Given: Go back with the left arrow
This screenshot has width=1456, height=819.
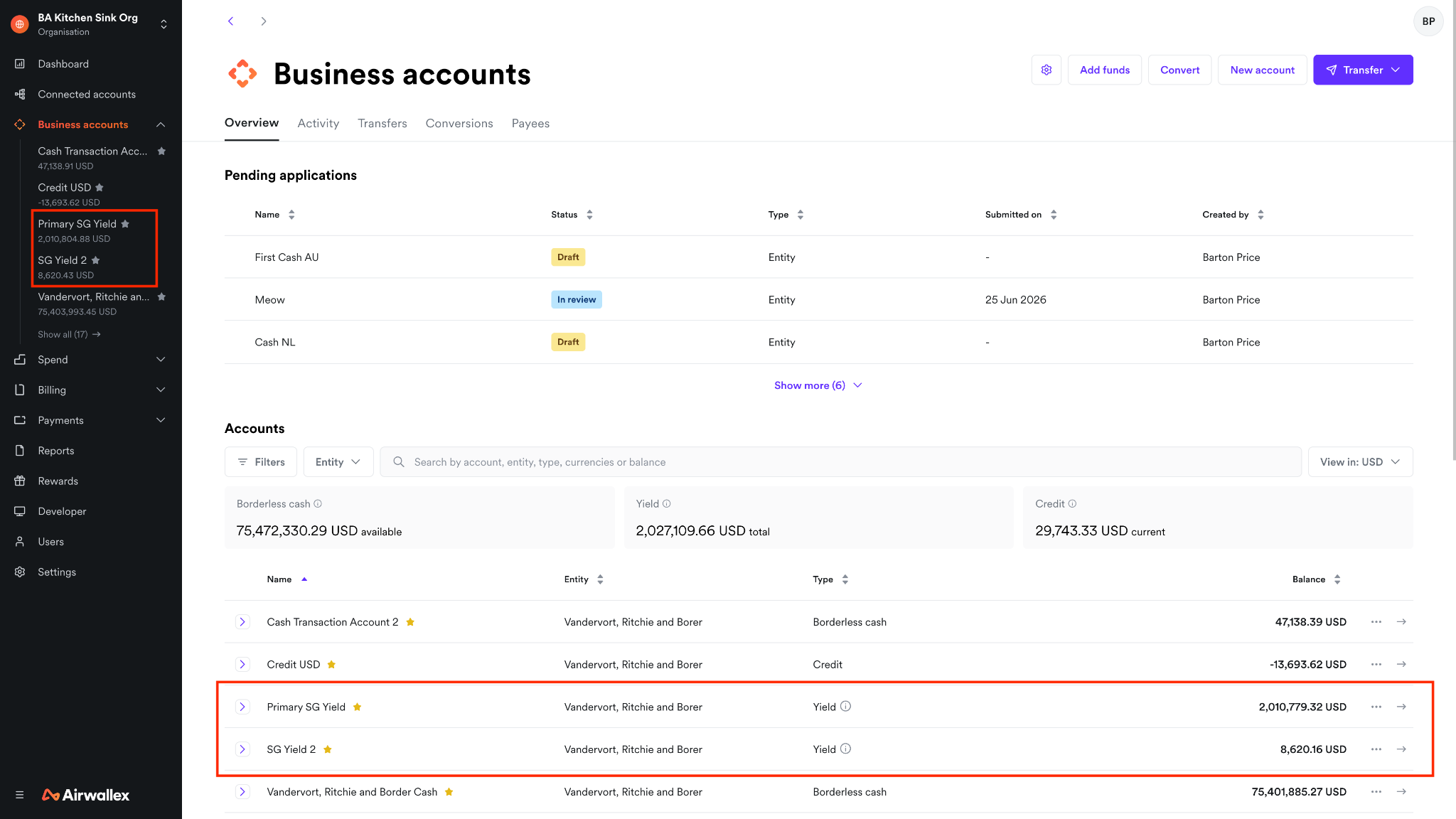Looking at the screenshot, I should pos(230,21).
